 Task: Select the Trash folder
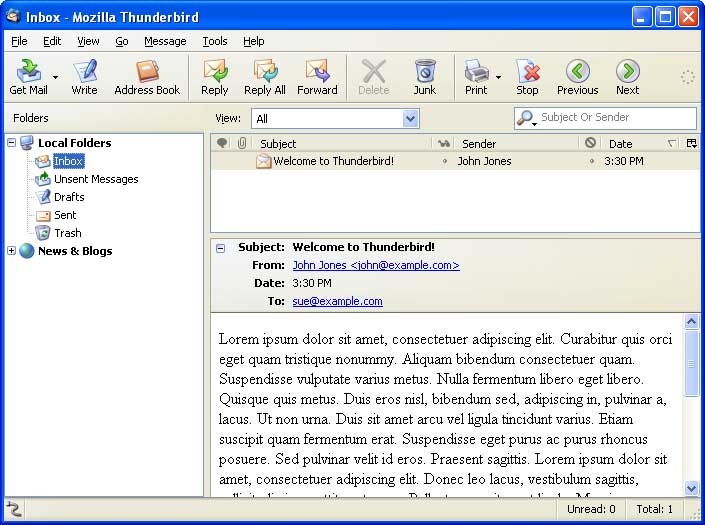[x=67, y=233]
